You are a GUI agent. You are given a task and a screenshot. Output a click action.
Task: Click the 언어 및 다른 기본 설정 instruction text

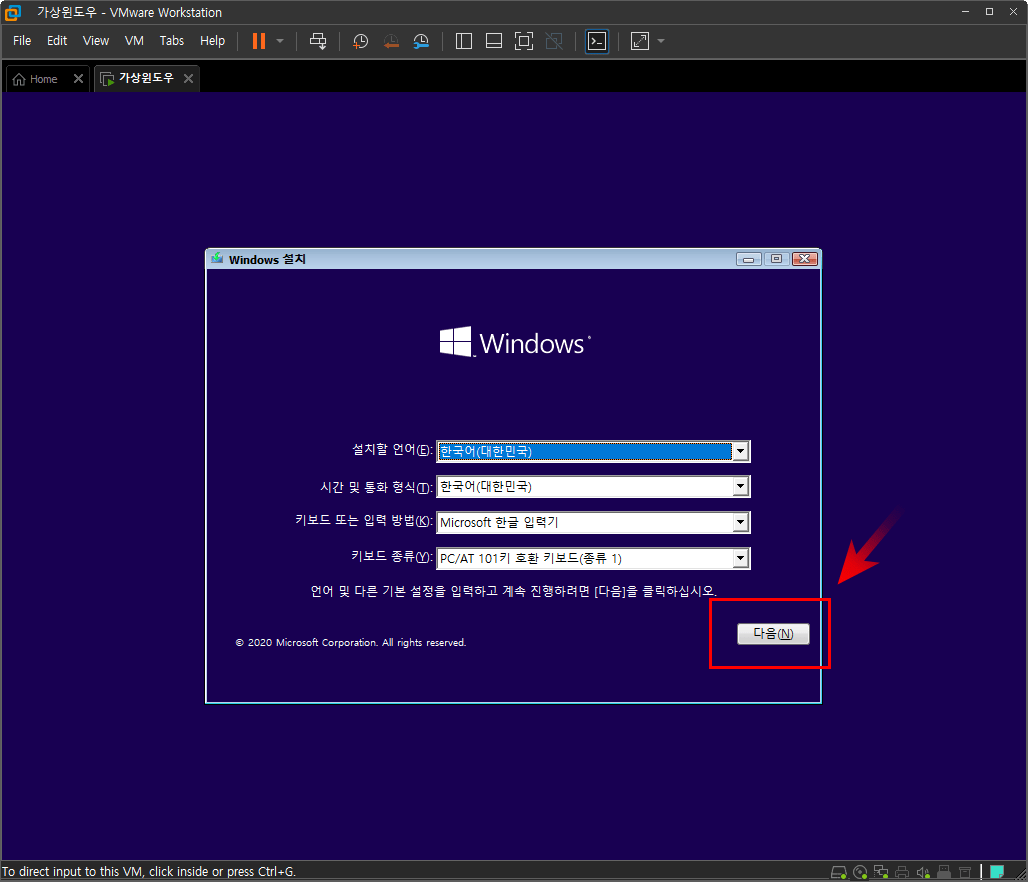pos(513,591)
